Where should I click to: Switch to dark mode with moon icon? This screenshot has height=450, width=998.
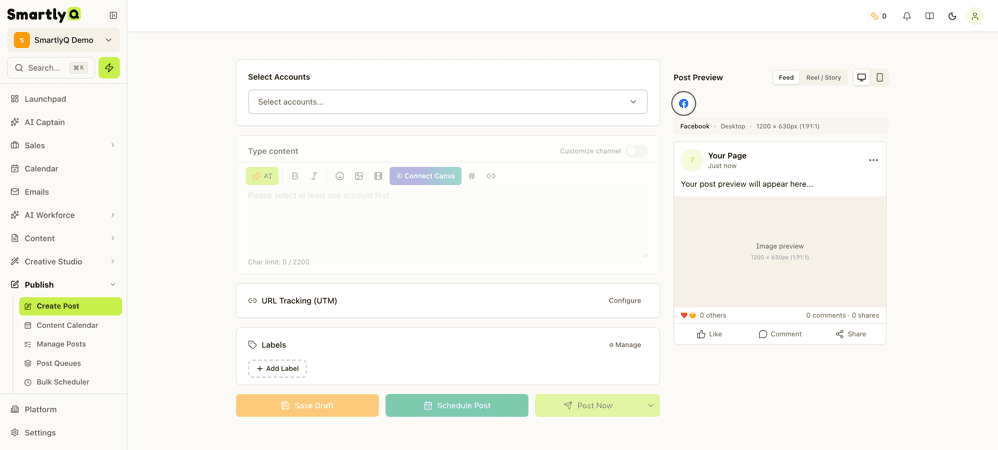click(952, 17)
